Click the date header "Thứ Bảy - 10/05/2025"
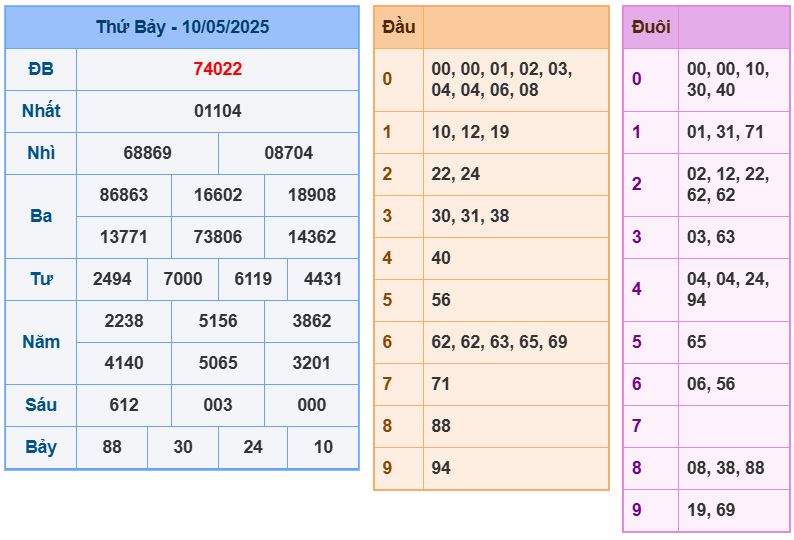This screenshot has height=540, width=794. pyautogui.click(x=182, y=27)
